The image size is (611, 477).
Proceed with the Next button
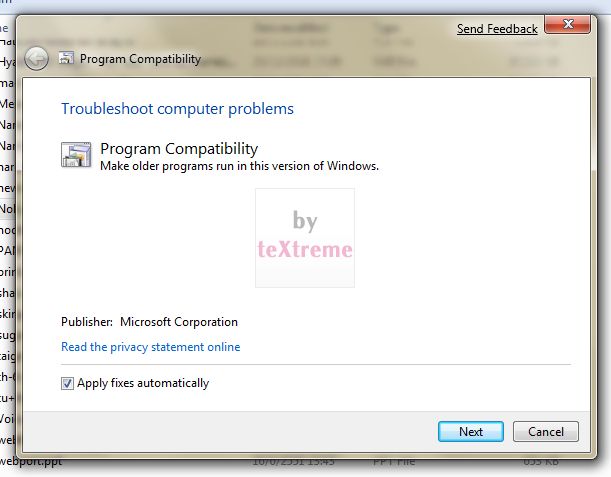(x=471, y=431)
